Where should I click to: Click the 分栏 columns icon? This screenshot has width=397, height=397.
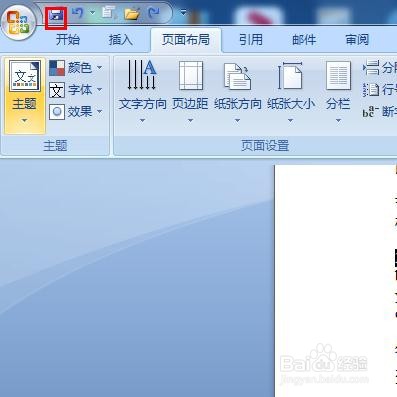(x=338, y=76)
